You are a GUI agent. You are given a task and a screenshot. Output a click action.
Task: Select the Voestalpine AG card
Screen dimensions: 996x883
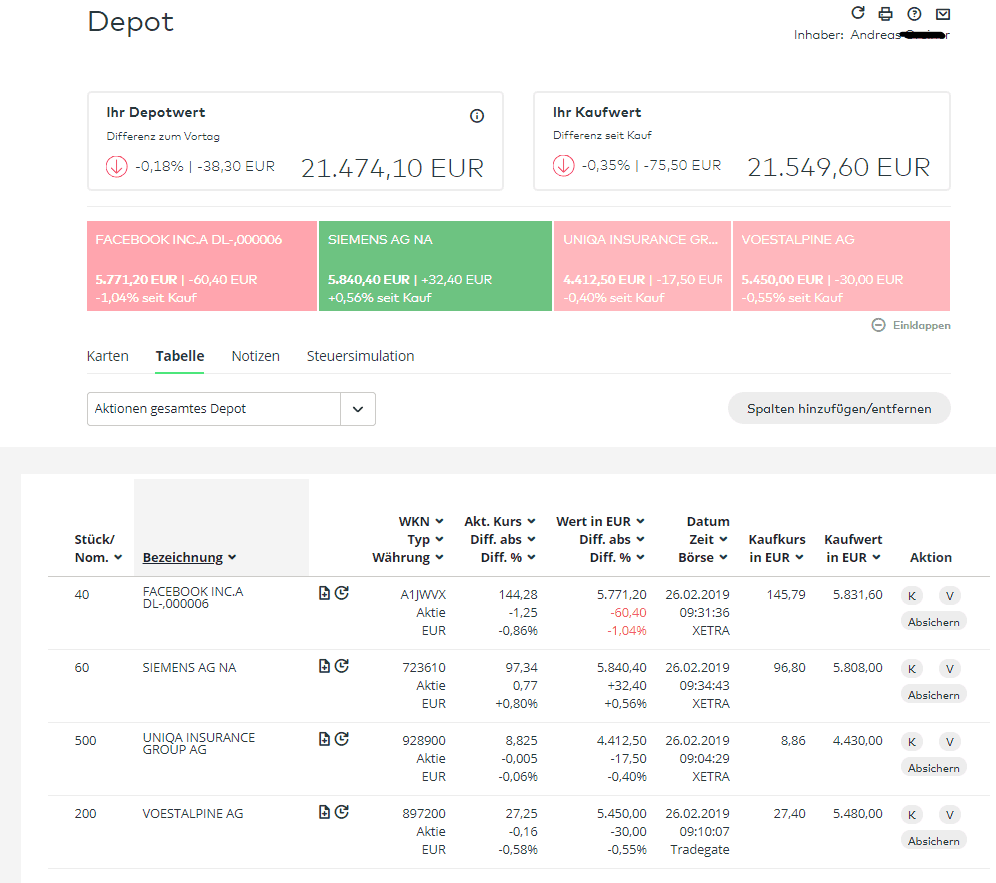[842, 266]
